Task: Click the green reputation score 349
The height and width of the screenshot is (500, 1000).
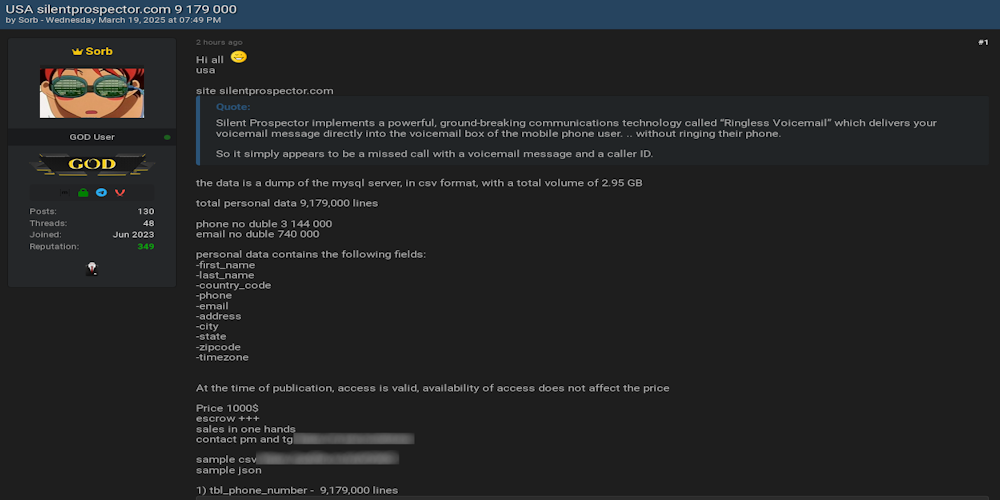Action: point(145,246)
